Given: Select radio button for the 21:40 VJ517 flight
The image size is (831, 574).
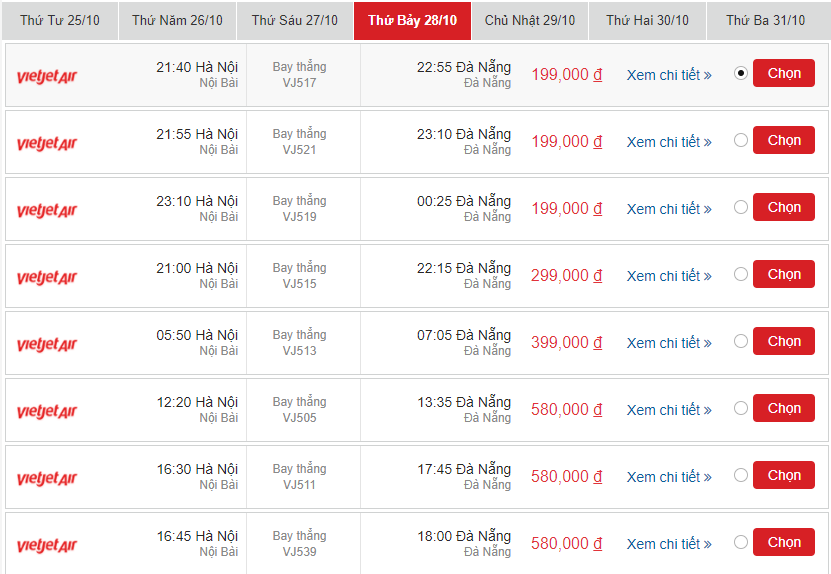Looking at the screenshot, I should point(740,73).
